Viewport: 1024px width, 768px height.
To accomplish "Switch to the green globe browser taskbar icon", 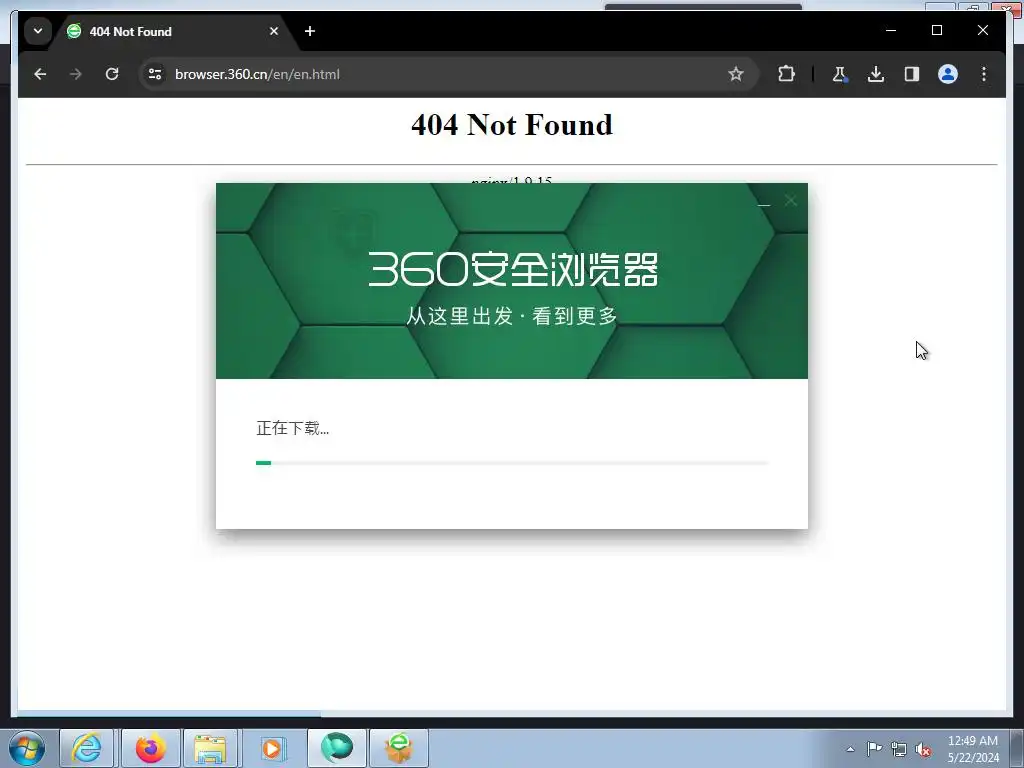I will [336, 748].
